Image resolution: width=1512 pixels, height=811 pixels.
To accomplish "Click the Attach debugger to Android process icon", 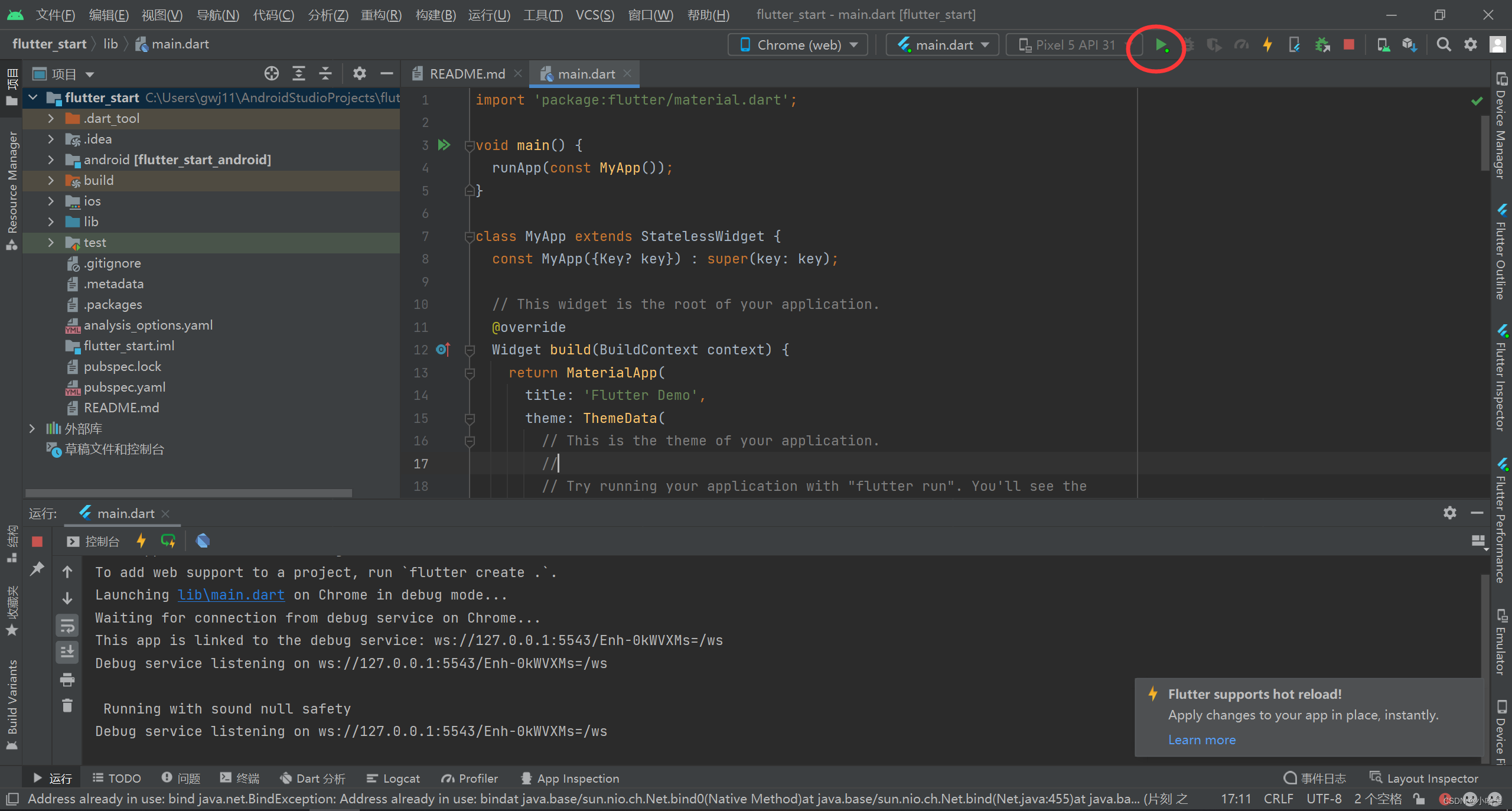I will click(x=1322, y=45).
